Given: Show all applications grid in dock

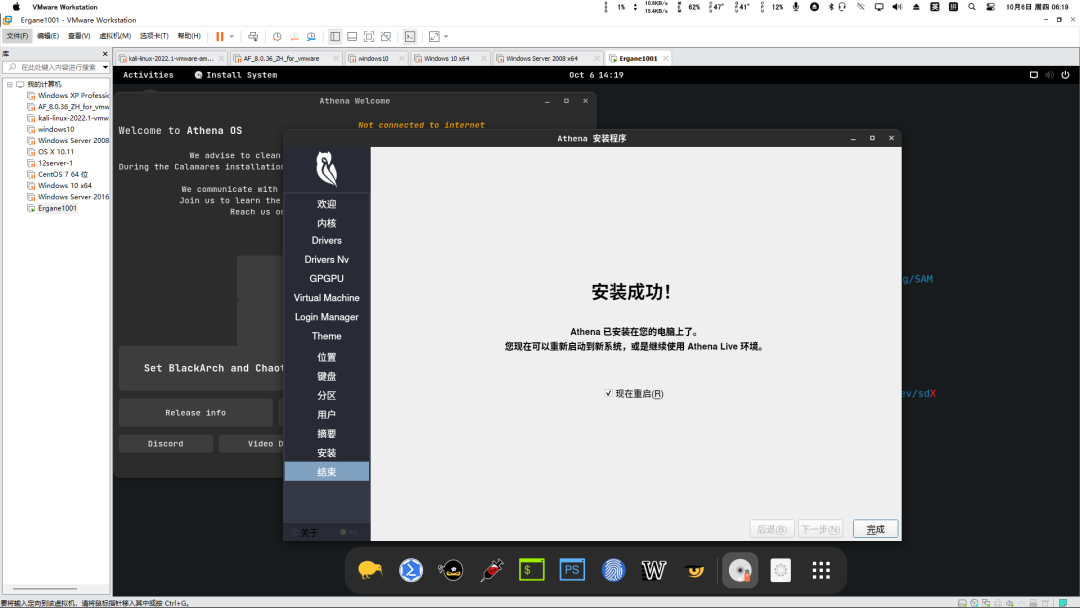Looking at the screenshot, I should click(x=821, y=570).
